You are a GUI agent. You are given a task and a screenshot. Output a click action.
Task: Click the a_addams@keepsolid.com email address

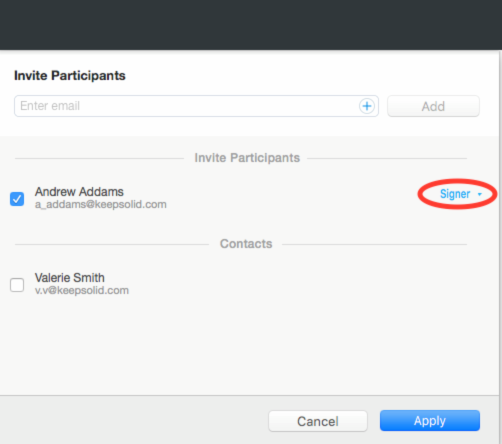click(101, 204)
